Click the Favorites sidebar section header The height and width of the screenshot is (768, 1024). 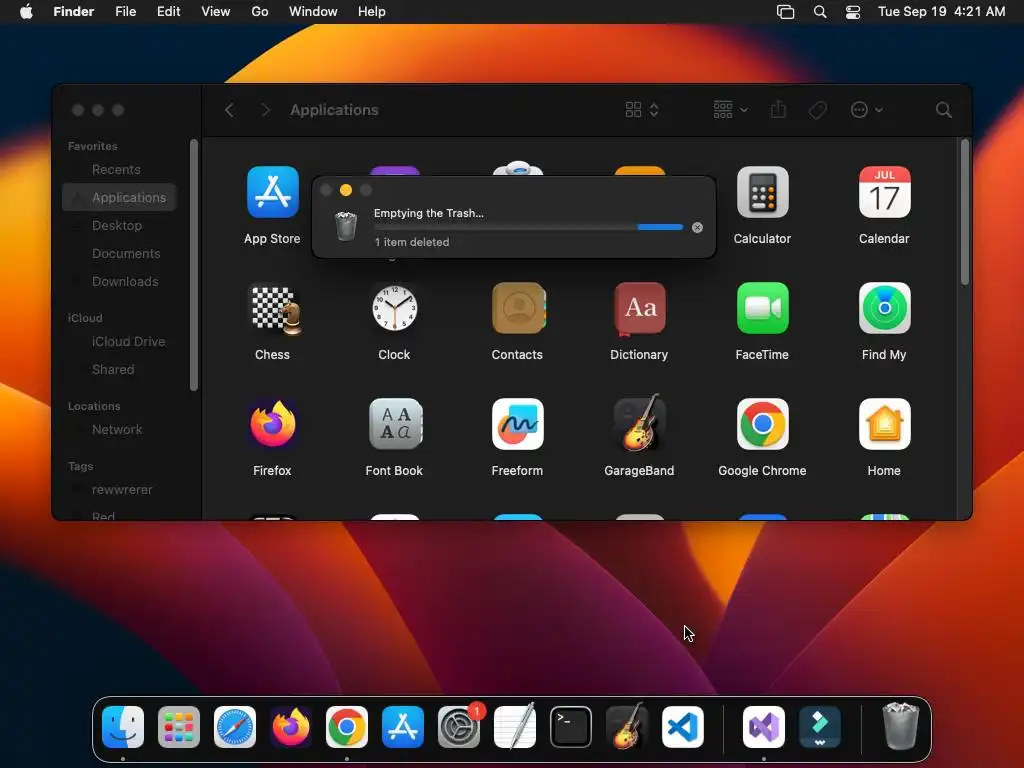[93, 146]
